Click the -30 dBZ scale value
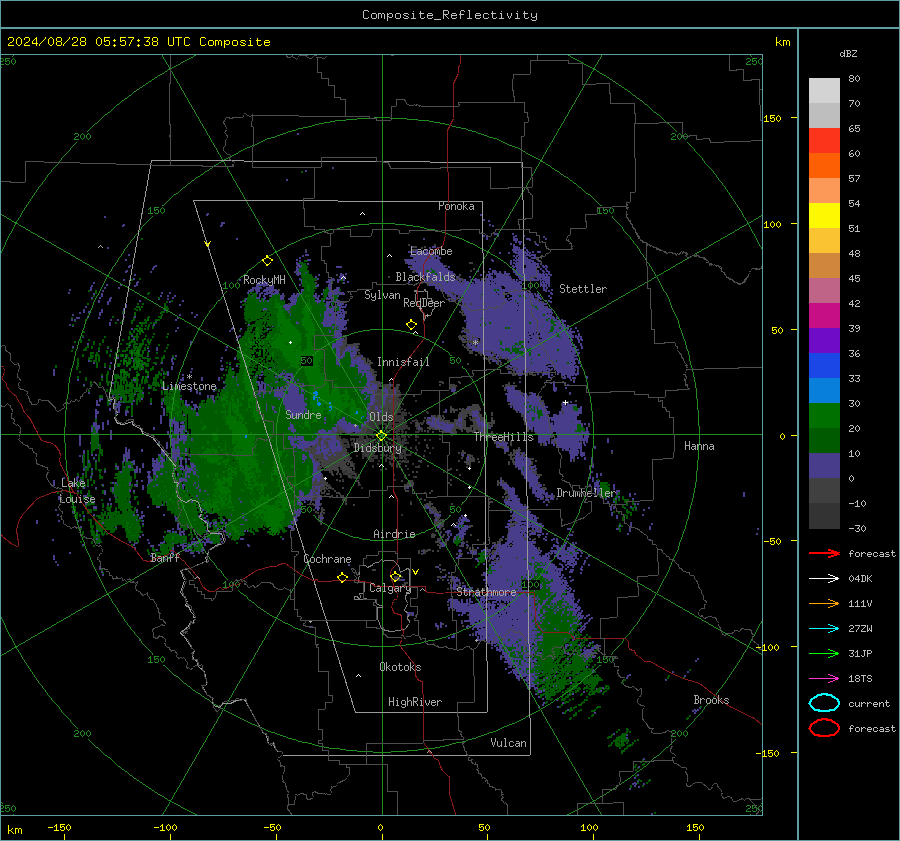 [857, 528]
